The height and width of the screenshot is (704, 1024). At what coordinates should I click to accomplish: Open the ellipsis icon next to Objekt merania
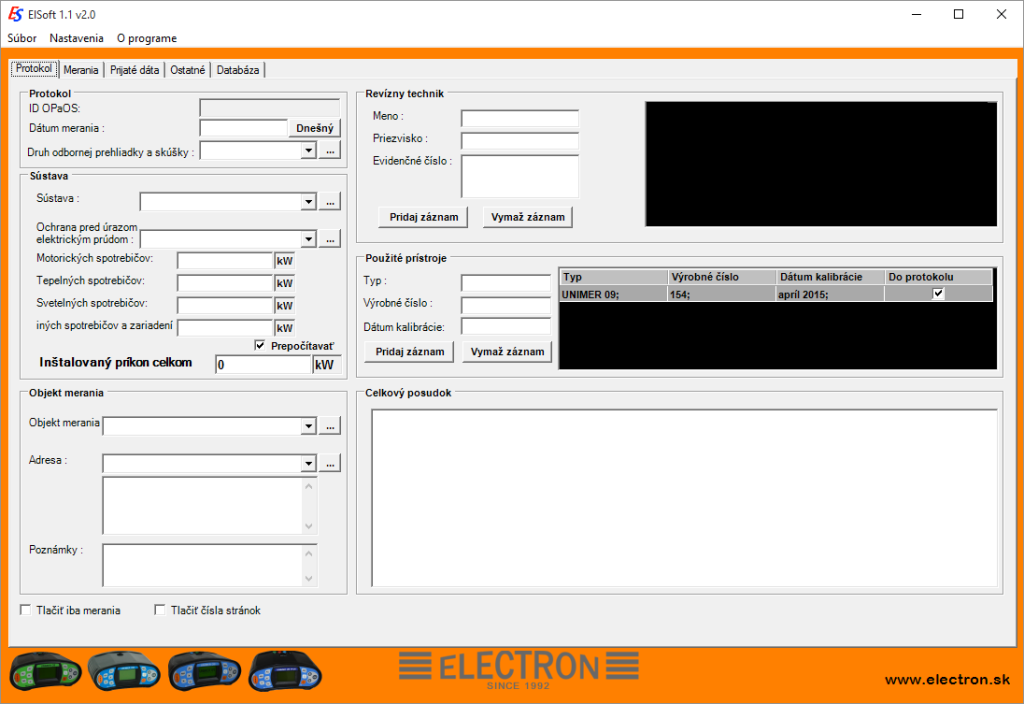(x=330, y=425)
